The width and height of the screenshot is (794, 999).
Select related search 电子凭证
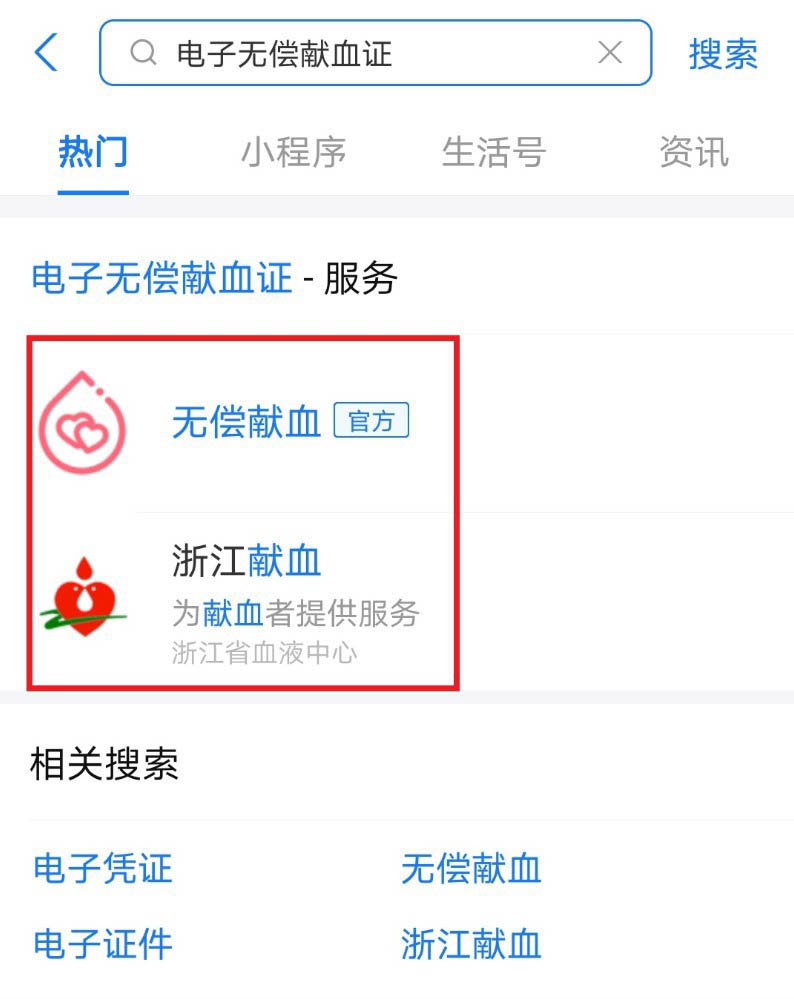[x=103, y=869]
